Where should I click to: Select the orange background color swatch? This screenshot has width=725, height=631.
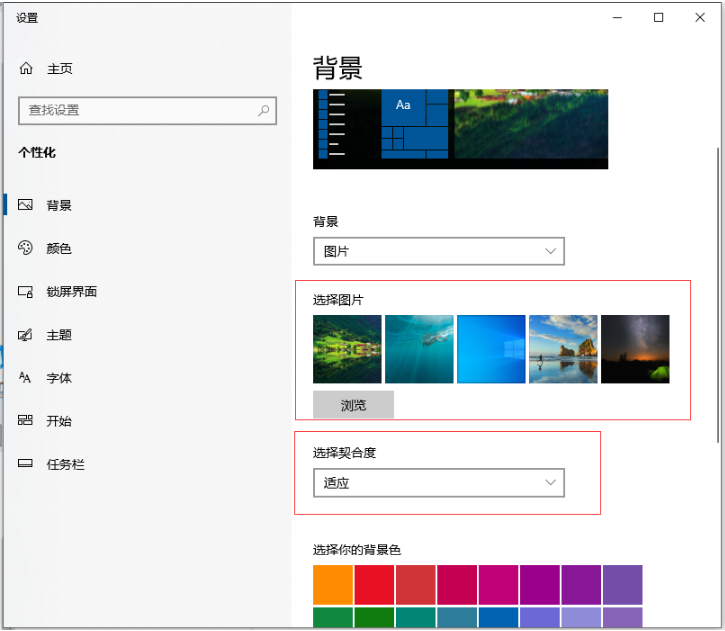tap(333, 584)
